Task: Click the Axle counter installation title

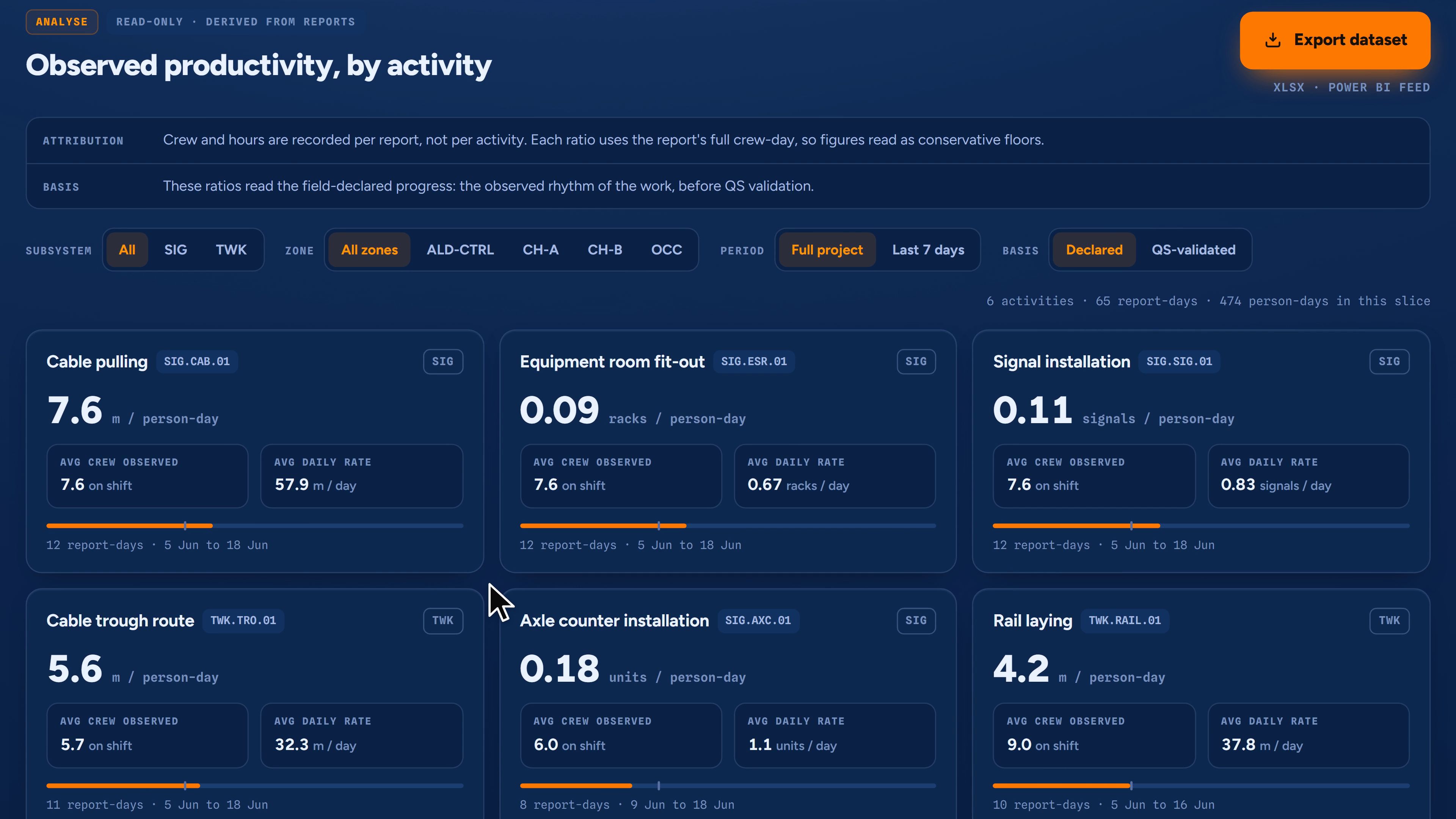Action: [614, 621]
